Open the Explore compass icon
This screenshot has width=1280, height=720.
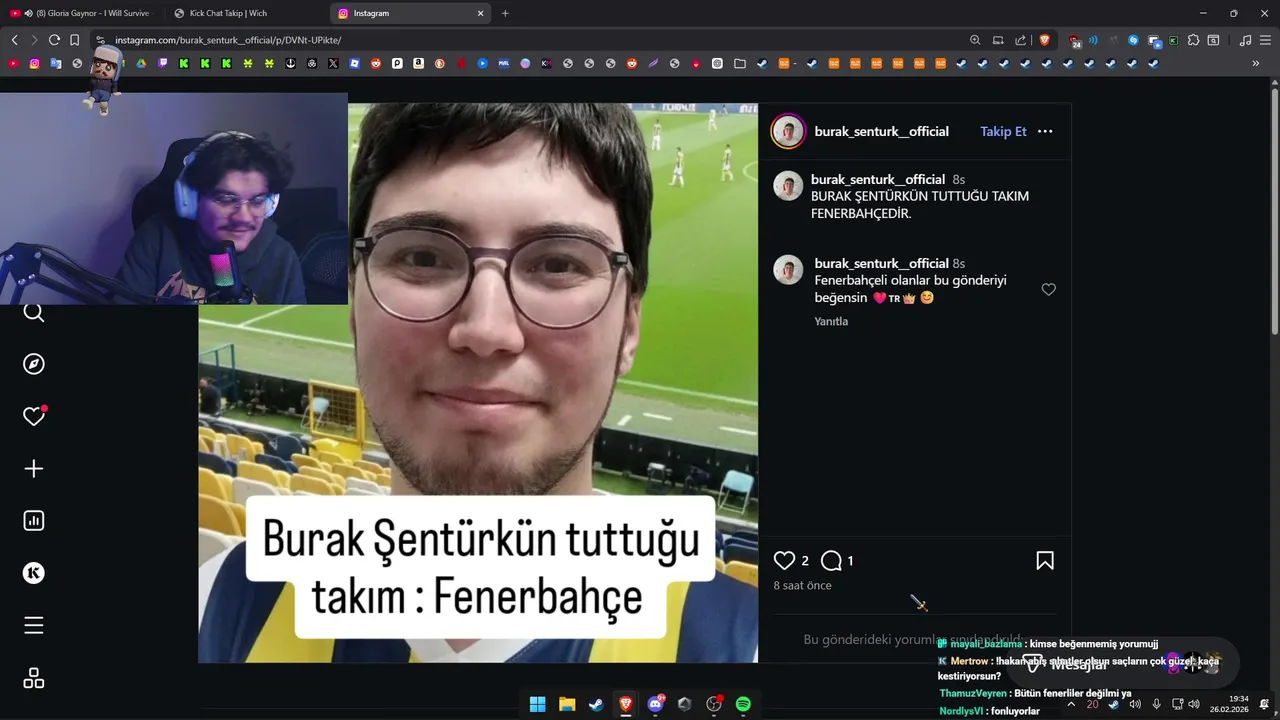tap(34, 364)
